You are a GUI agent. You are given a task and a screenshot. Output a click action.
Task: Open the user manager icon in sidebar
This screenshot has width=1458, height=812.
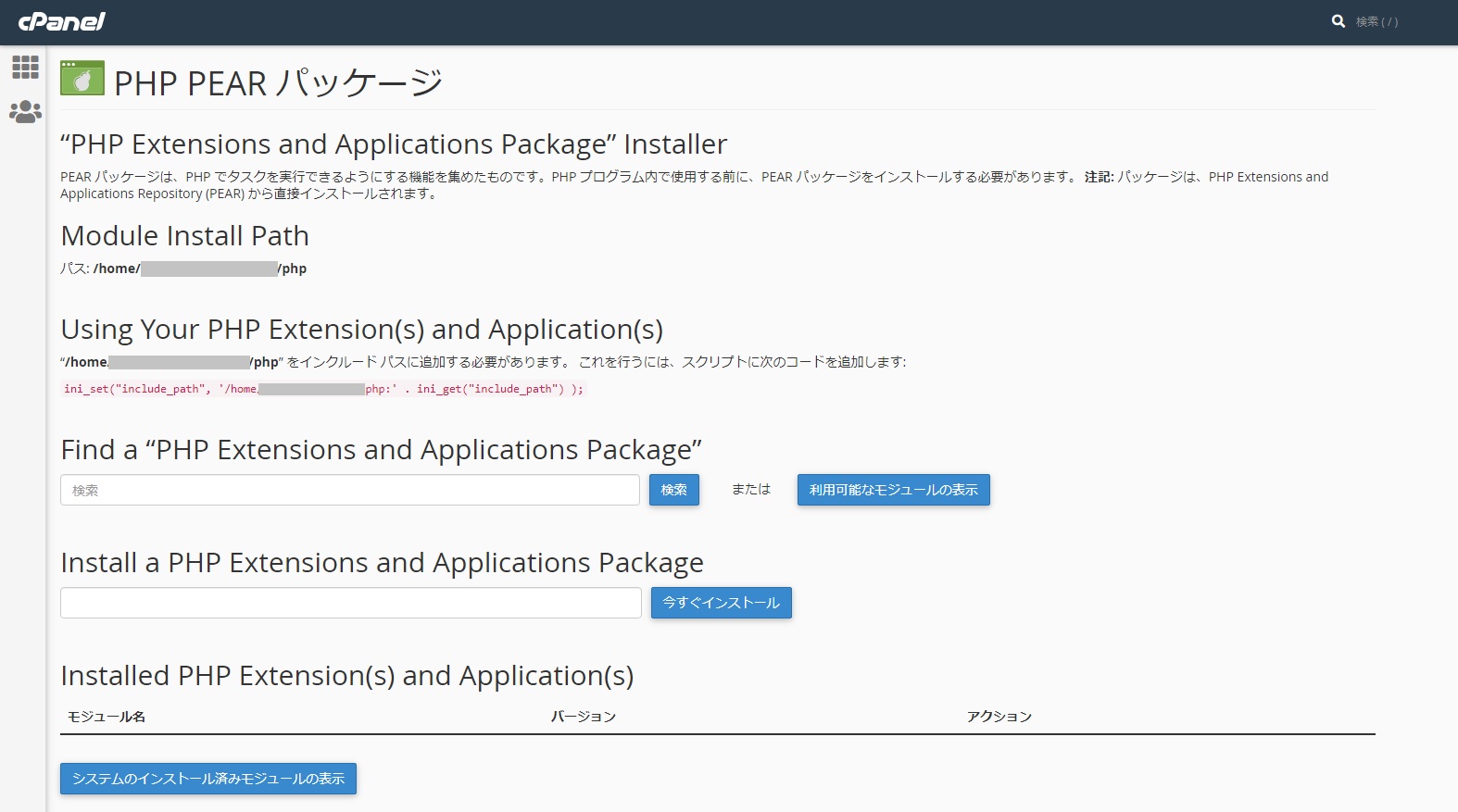(x=25, y=112)
